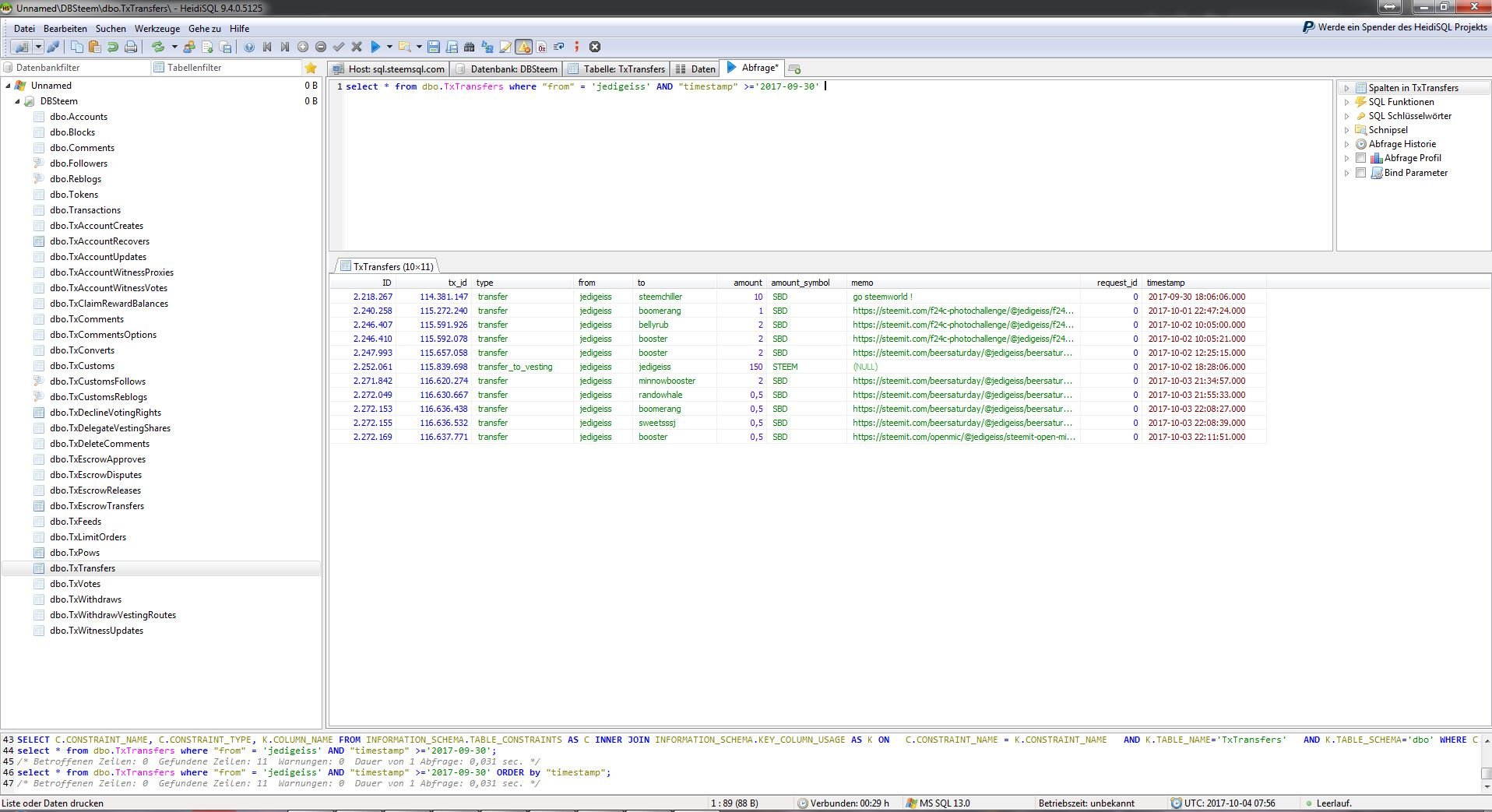Click the post changes checkmark icon
The image size is (1492, 812).
click(339, 47)
